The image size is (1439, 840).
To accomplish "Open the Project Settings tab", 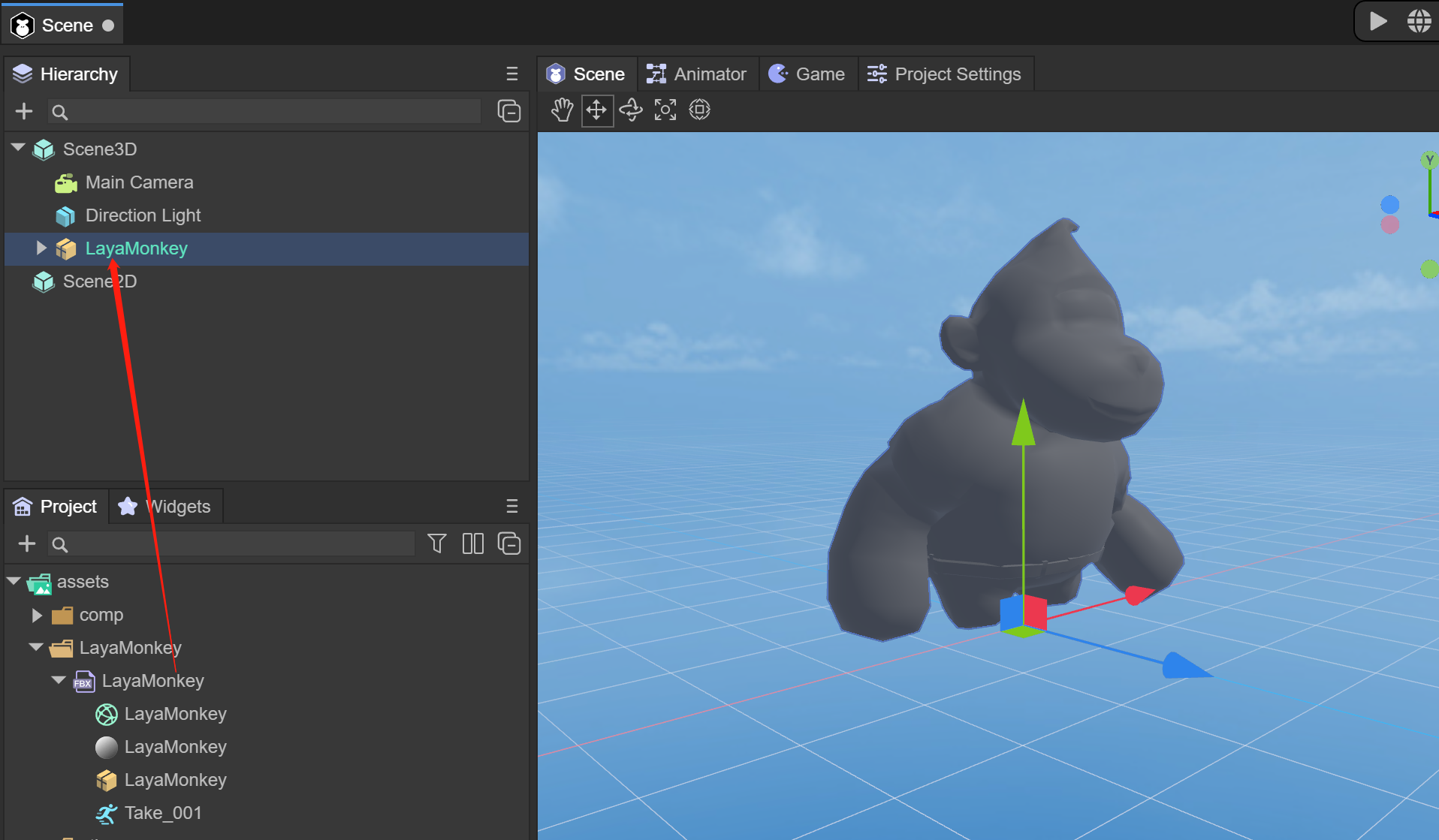I will coord(945,74).
